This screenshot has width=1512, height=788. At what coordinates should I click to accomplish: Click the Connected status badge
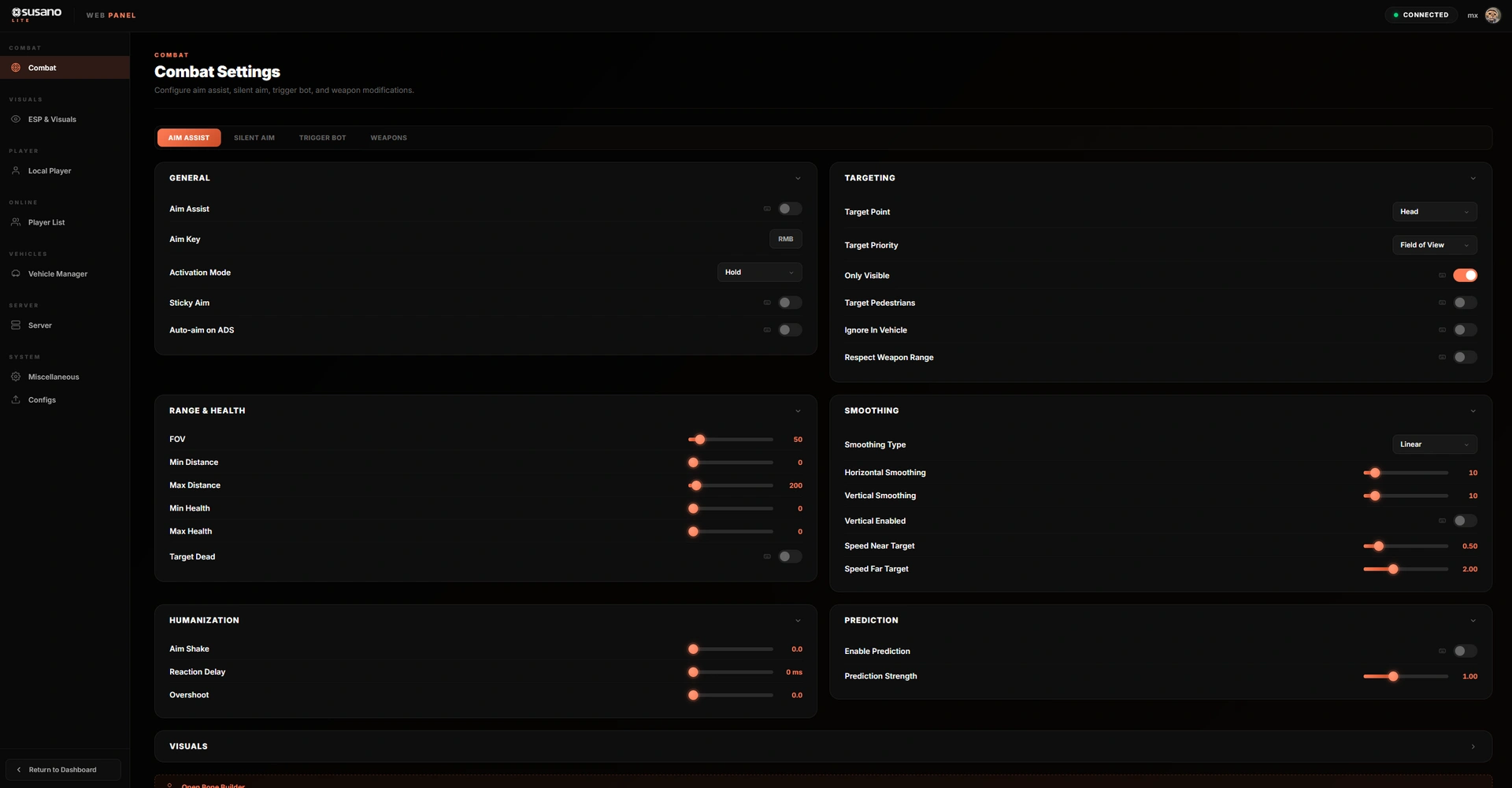click(1421, 15)
